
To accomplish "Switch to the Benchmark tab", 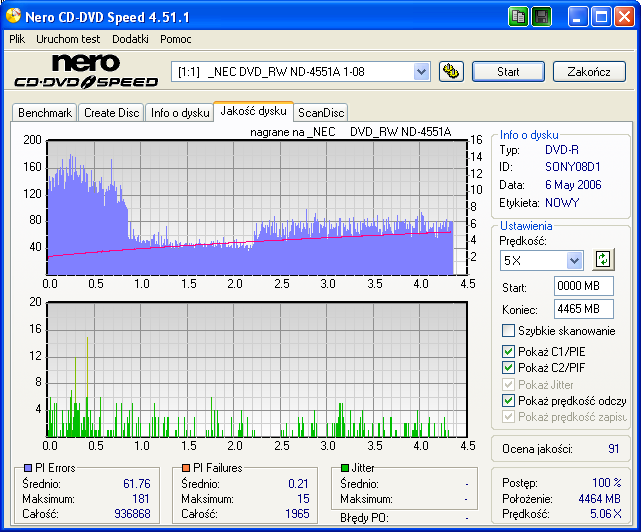I will [x=45, y=112].
